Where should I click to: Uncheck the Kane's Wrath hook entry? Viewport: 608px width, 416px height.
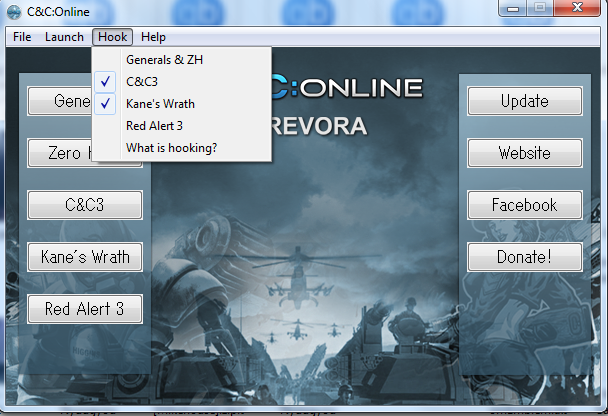181,104
